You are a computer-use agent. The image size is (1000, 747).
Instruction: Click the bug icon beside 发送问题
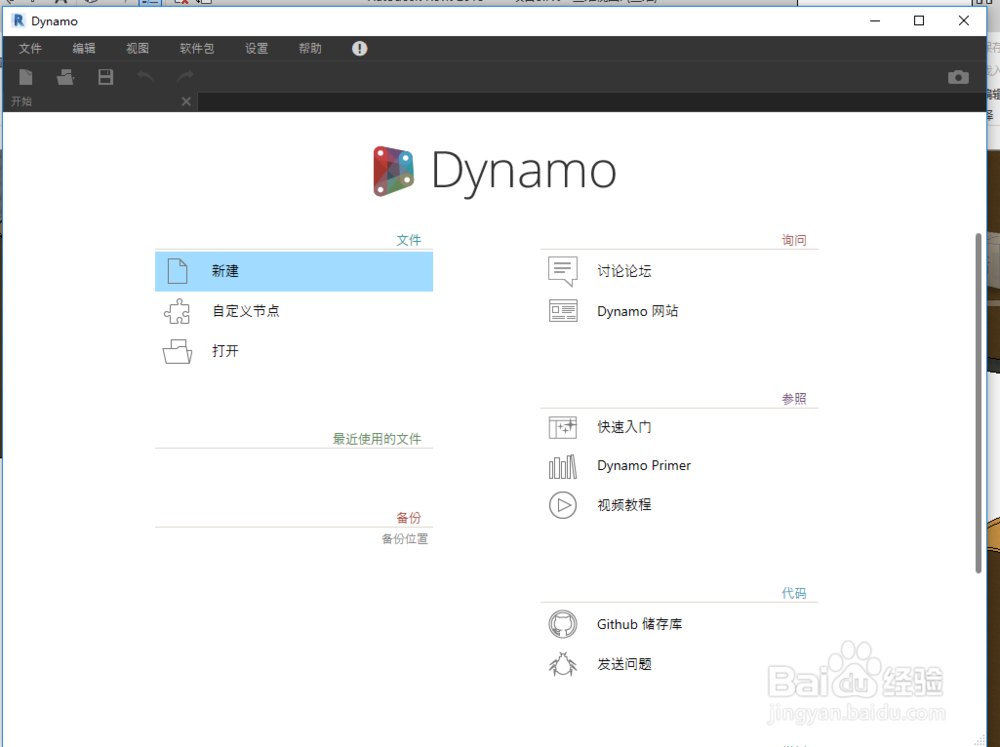point(563,664)
